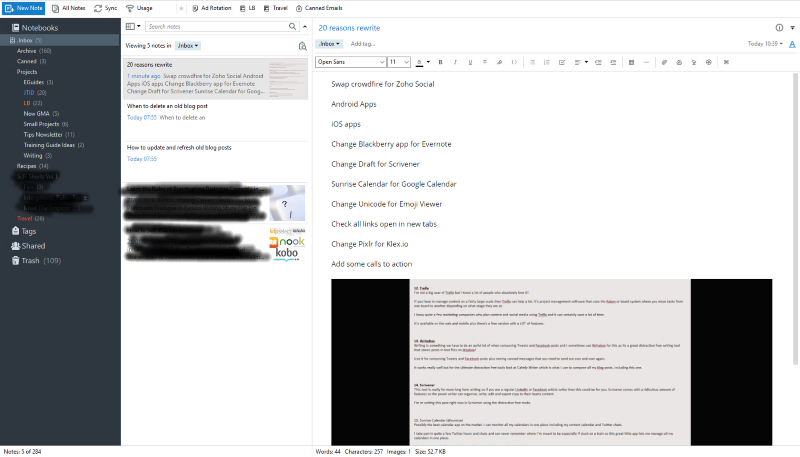Click the notebook search/reminder icon beside Viewing notes
The height and width of the screenshot is (457, 800).
coord(303,46)
